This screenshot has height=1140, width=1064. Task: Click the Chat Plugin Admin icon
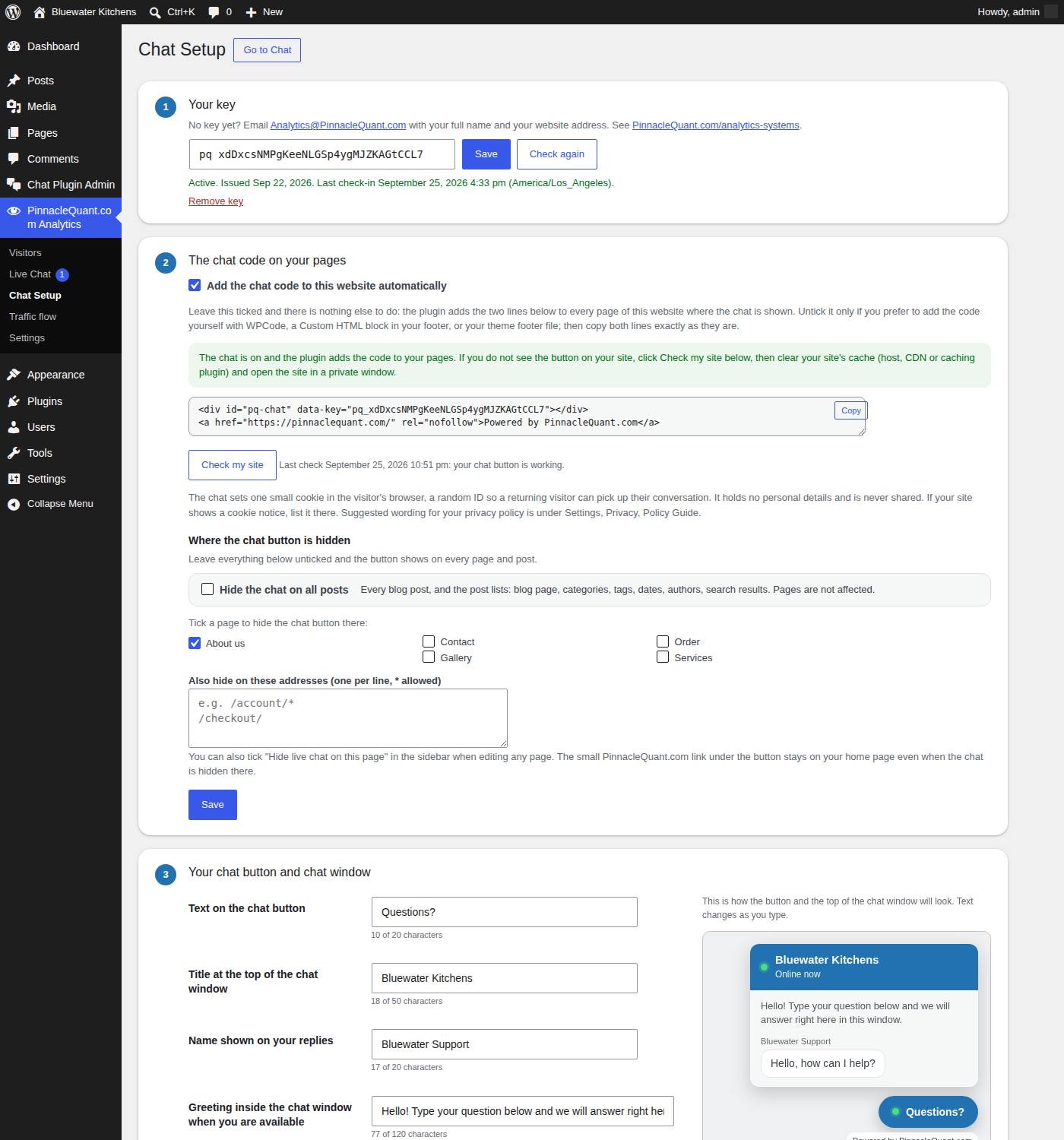pos(14,185)
